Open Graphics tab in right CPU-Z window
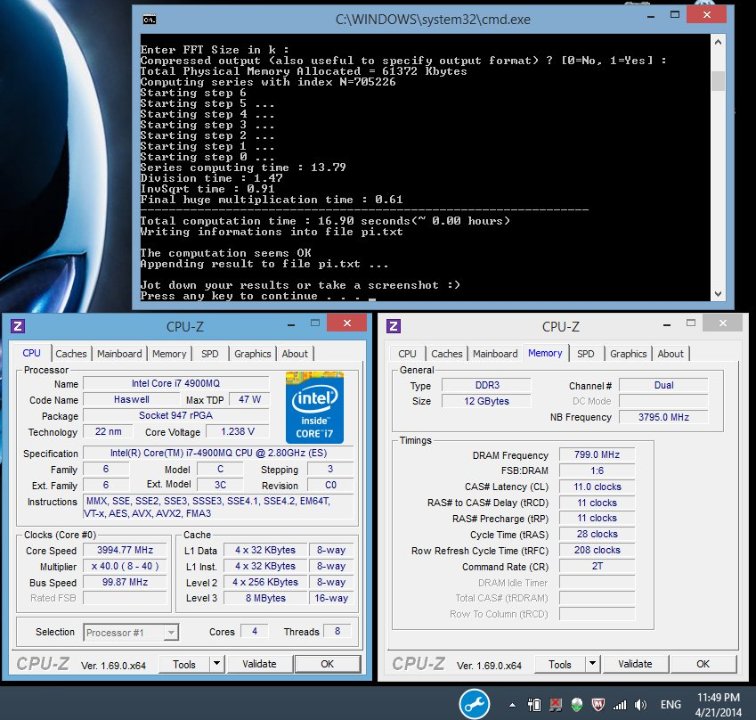The image size is (756, 720). click(628, 354)
